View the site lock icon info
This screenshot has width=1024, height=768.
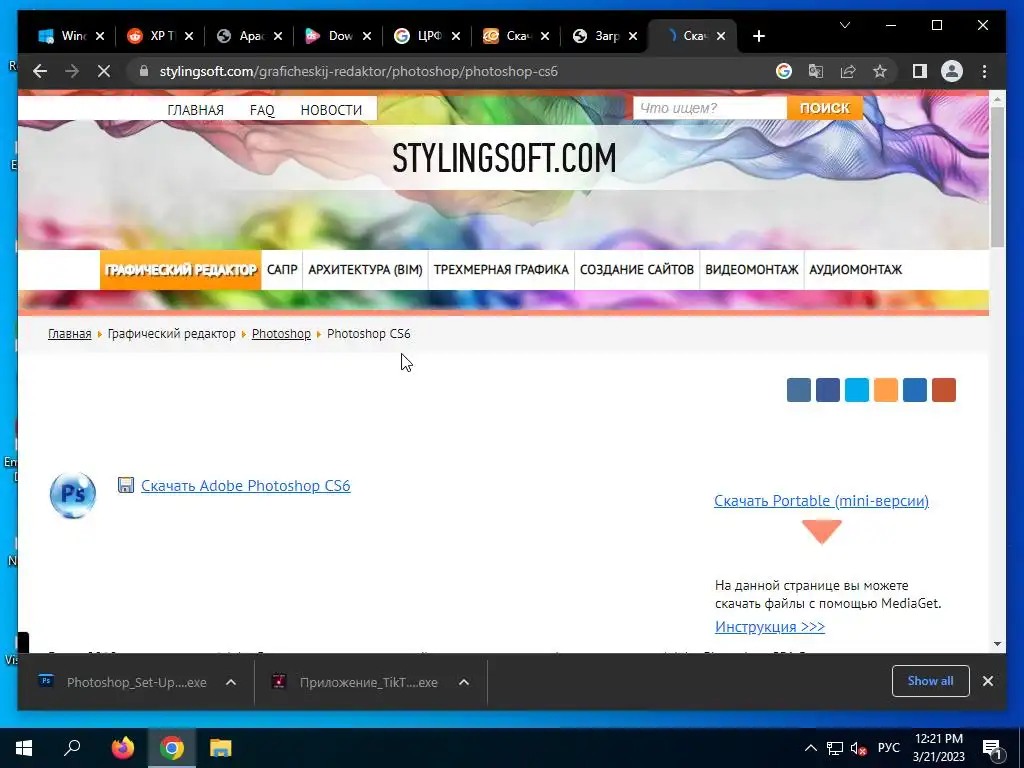[144, 71]
